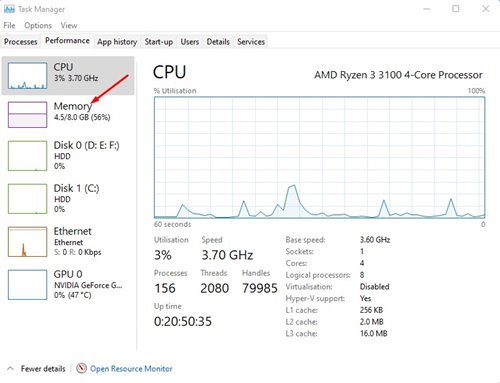Switch to the Processes tab
This screenshot has width=500, height=383.
[x=21, y=42]
